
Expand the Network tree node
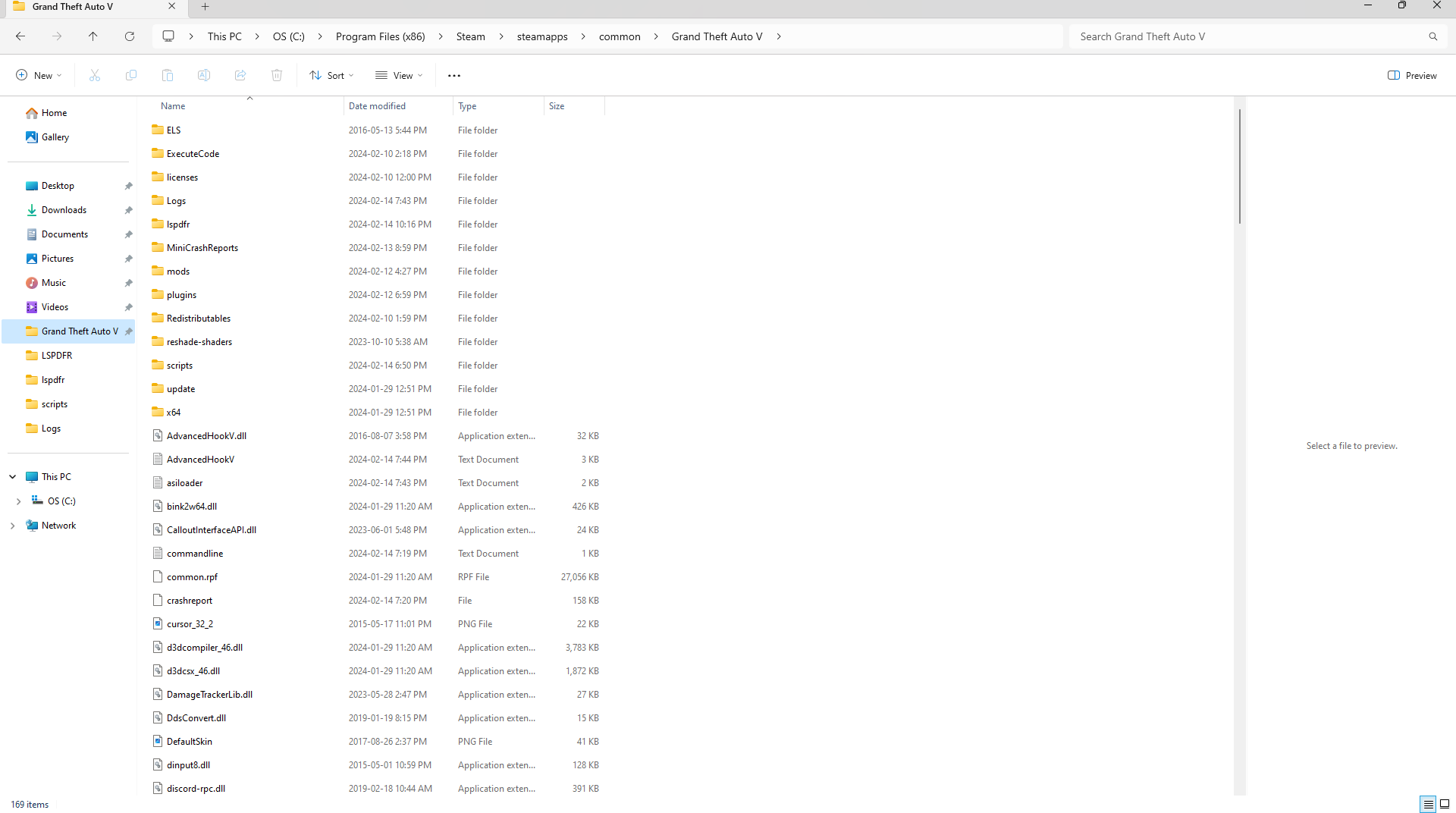pos(13,526)
